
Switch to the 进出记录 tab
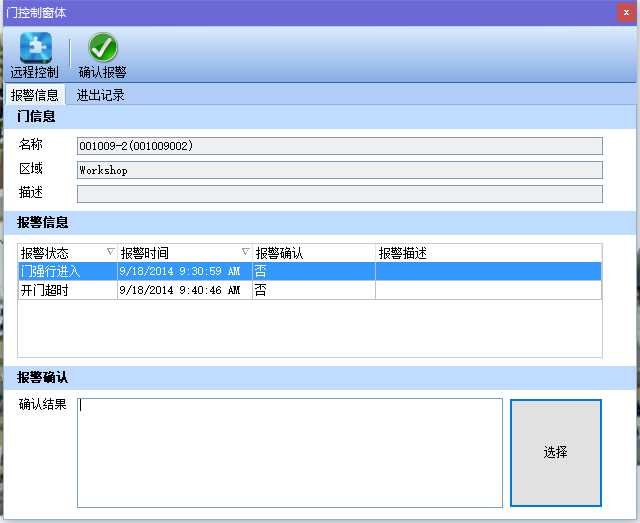click(x=100, y=96)
